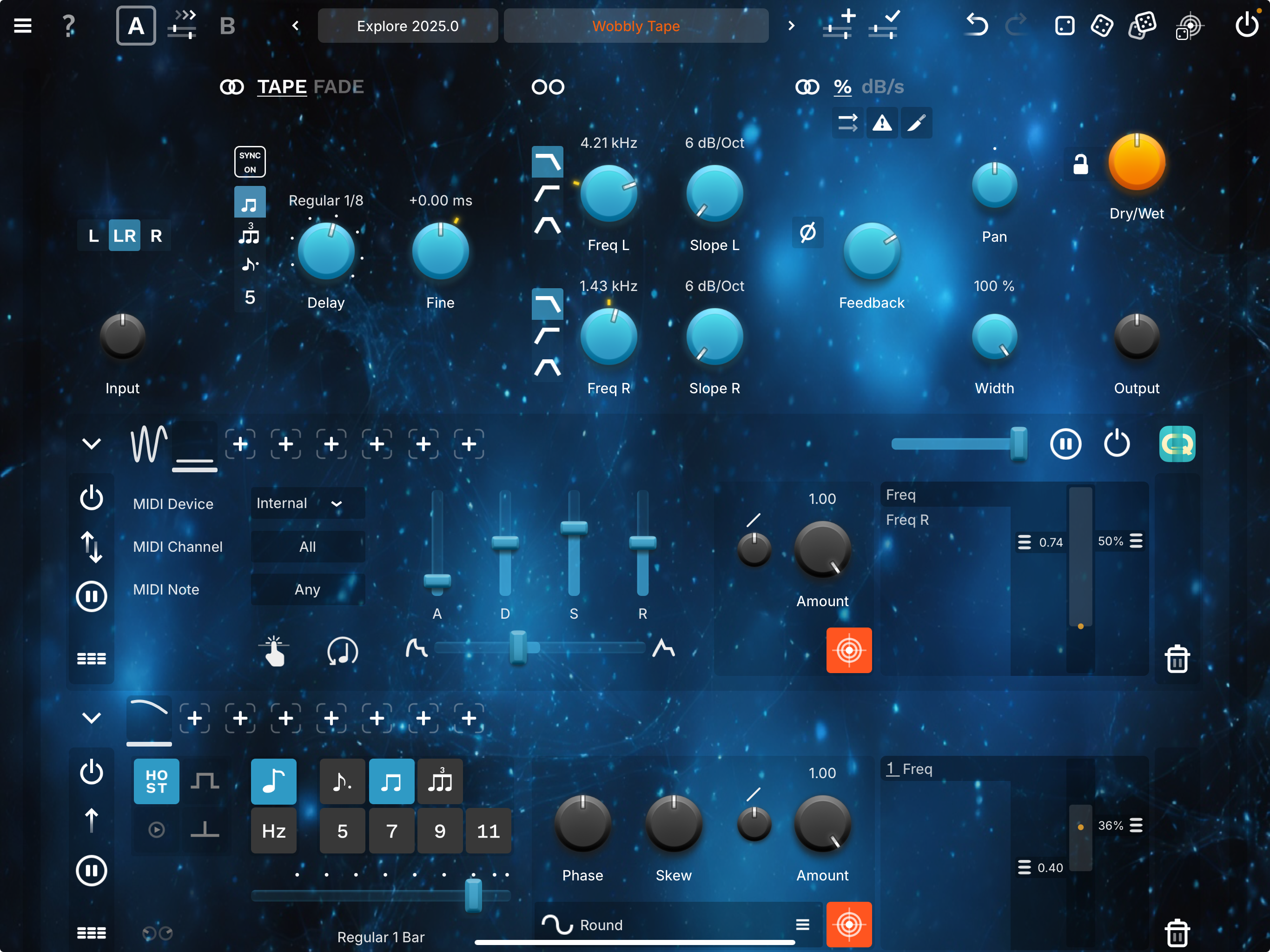Go to previous preset arrow
Viewport: 1270px width, 952px height.
[x=296, y=26]
